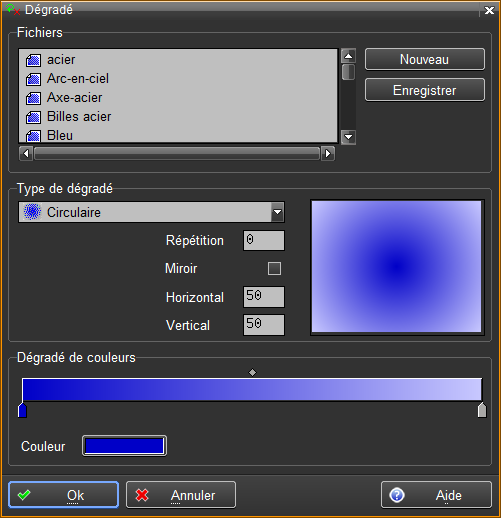Image resolution: width=501 pixels, height=518 pixels.
Task: Save the gradient with Enregistrer
Action: 425,90
